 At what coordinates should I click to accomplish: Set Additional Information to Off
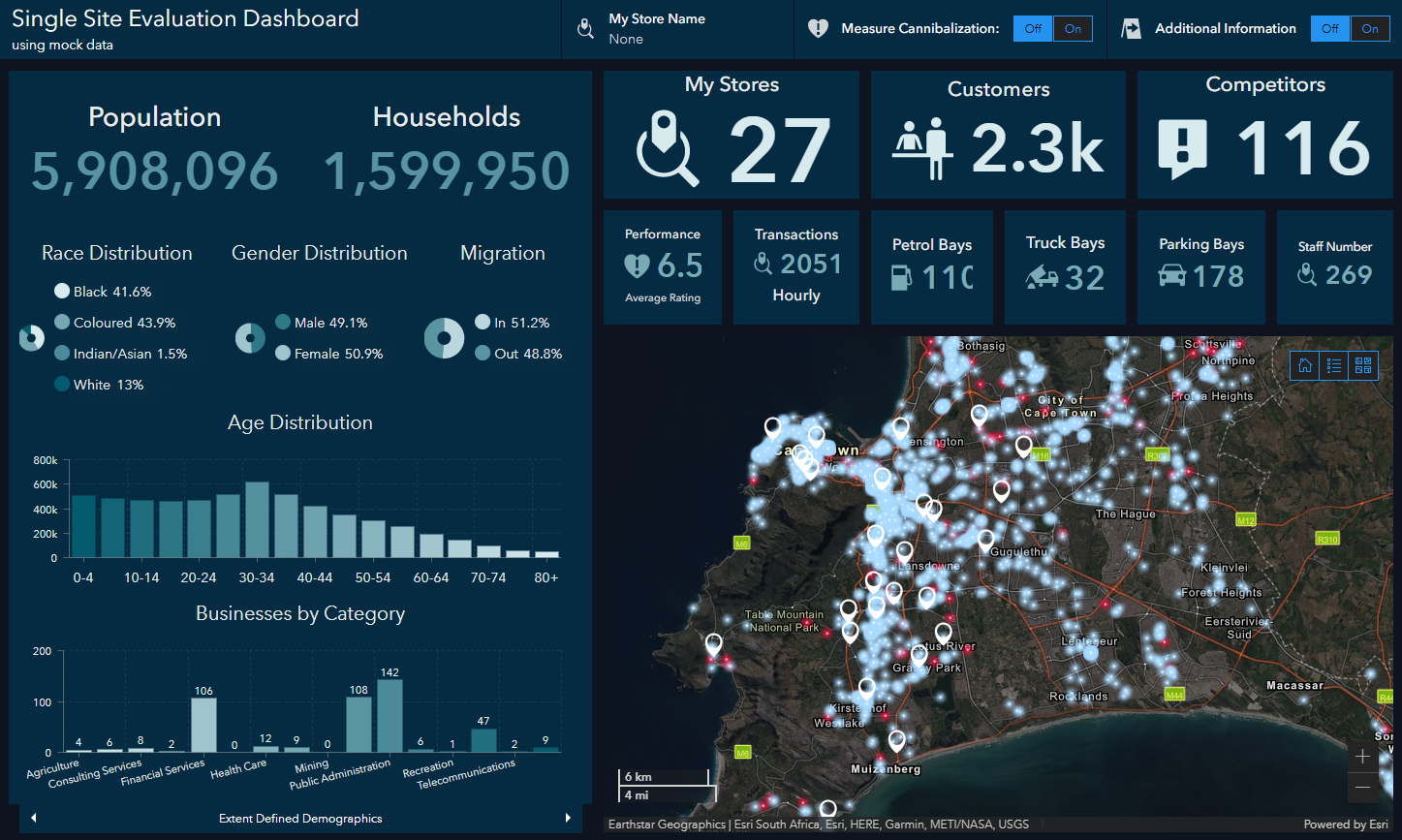(x=1329, y=28)
